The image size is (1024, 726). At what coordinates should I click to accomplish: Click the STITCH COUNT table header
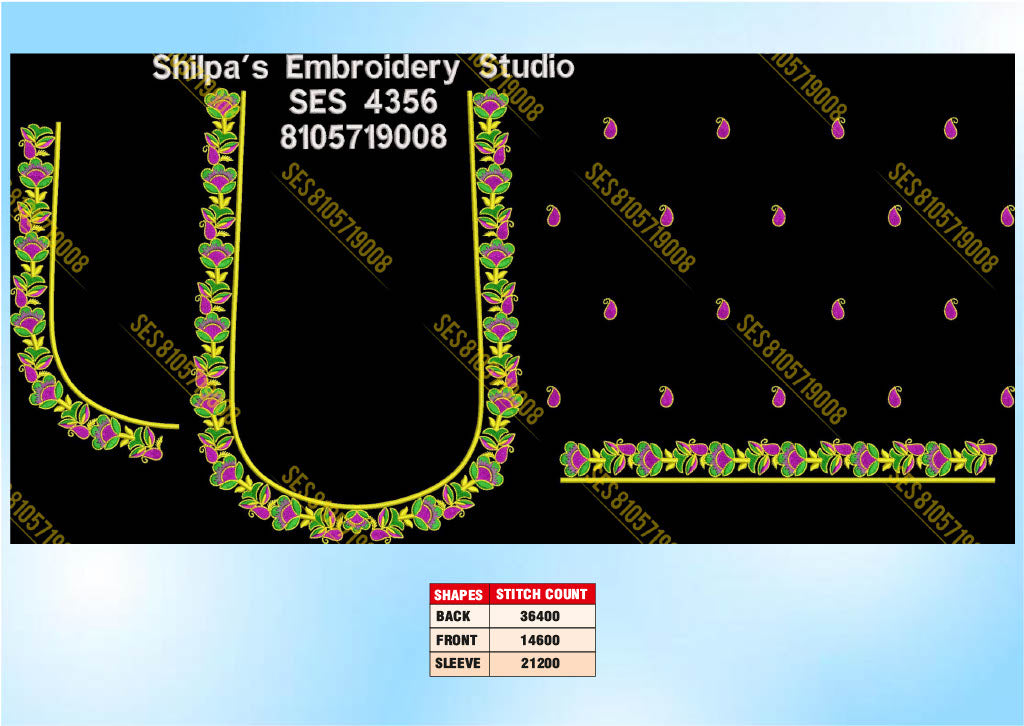tap(541, 594)
